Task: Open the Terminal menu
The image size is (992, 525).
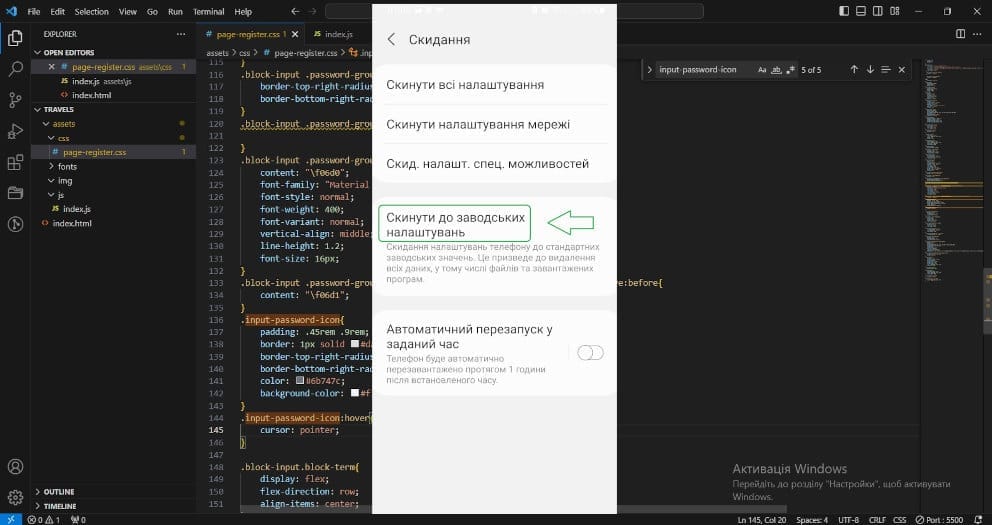Action: [208, 12]
